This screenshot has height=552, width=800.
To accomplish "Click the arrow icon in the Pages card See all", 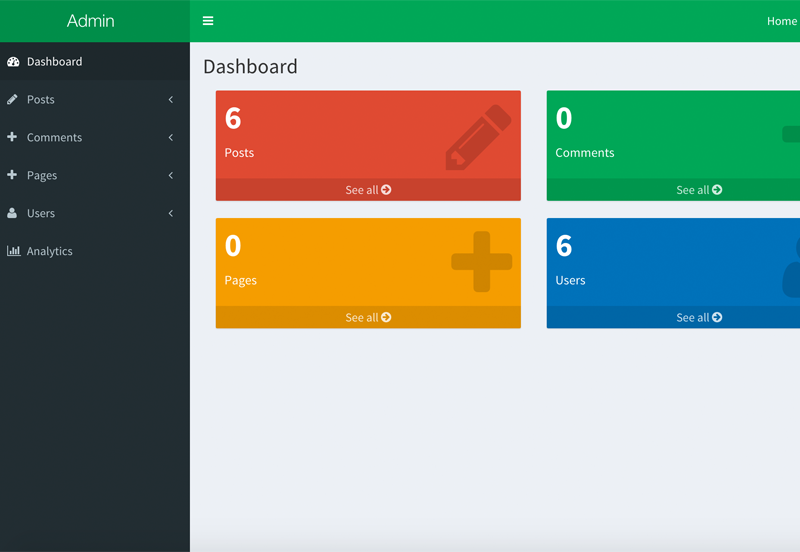I will (386, 317).
